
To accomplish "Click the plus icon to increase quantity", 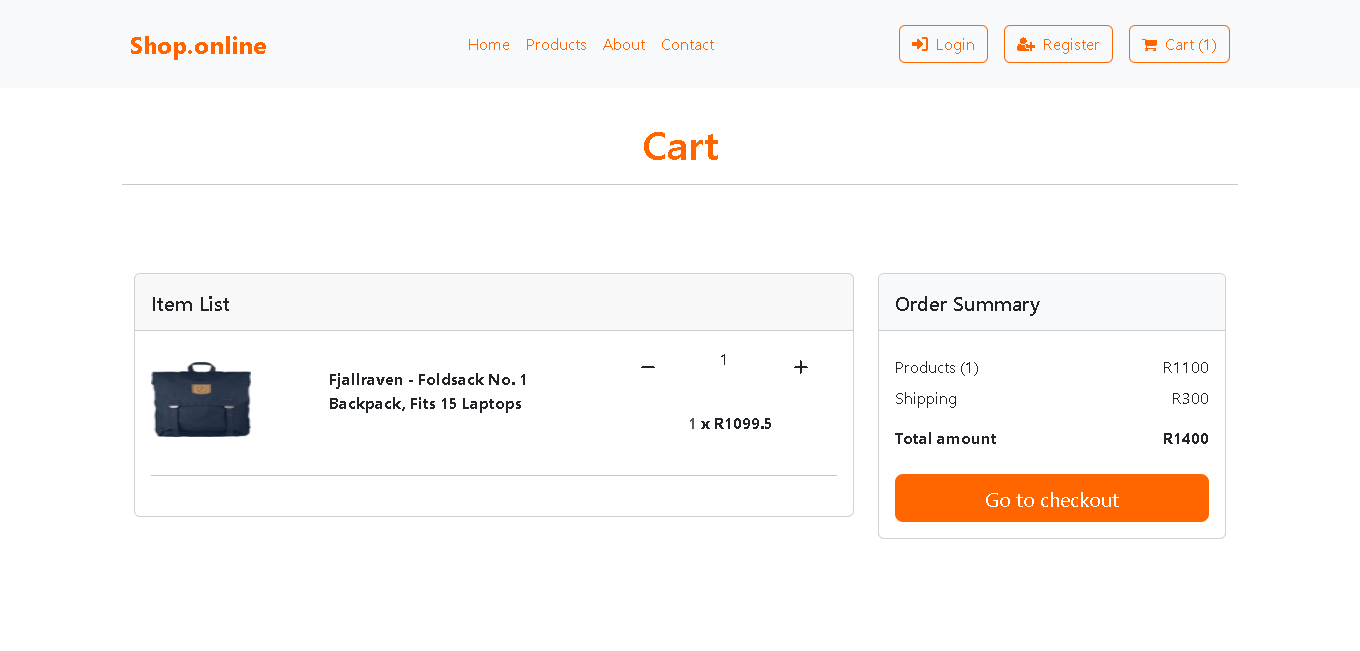I will 800,367.
